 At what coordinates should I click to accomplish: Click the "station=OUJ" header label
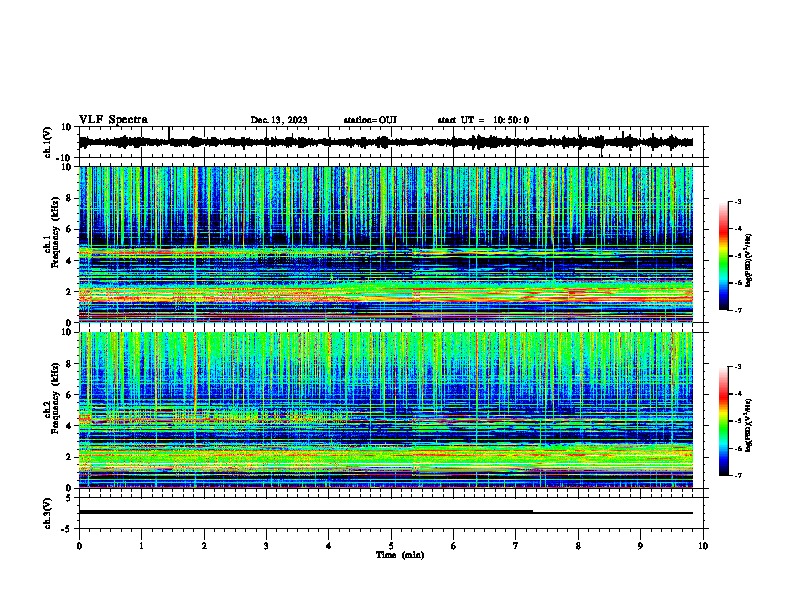[x=370, y=120]
